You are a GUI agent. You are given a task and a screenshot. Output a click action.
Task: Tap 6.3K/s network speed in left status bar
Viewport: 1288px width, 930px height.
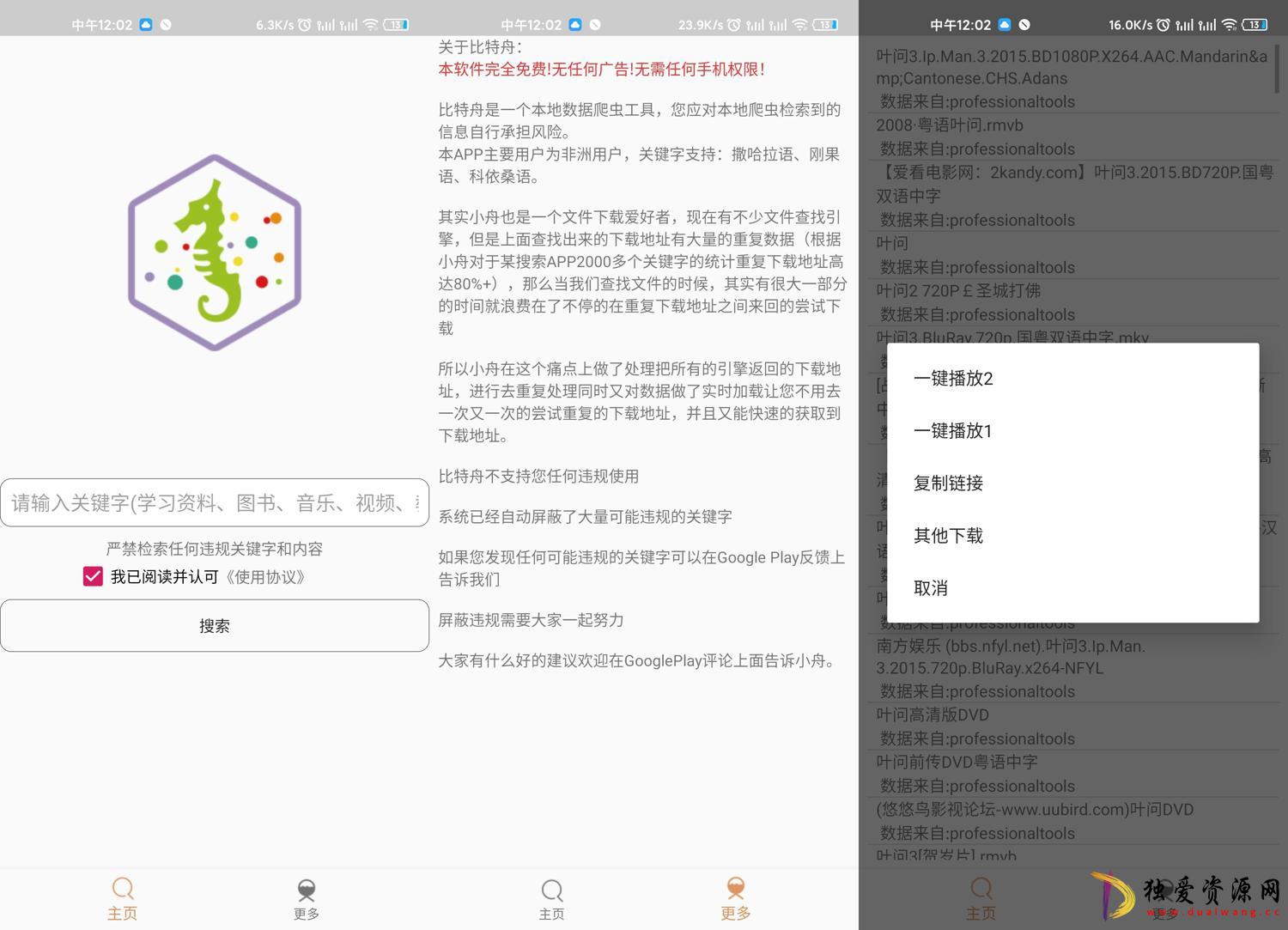275,25
